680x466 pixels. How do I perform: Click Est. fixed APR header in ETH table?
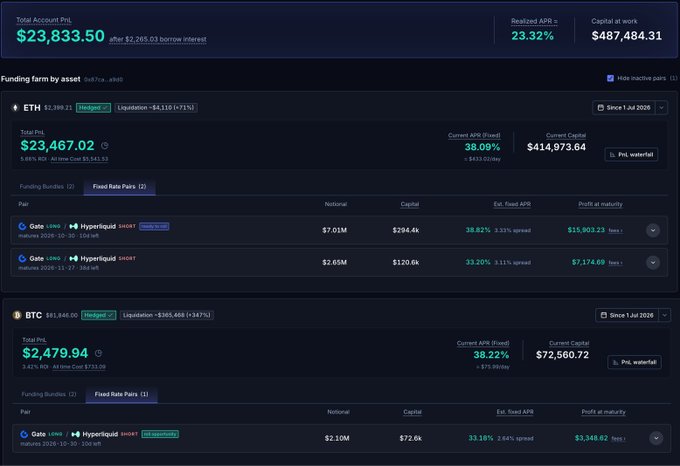pyautogui.click(x=512, y=204)
